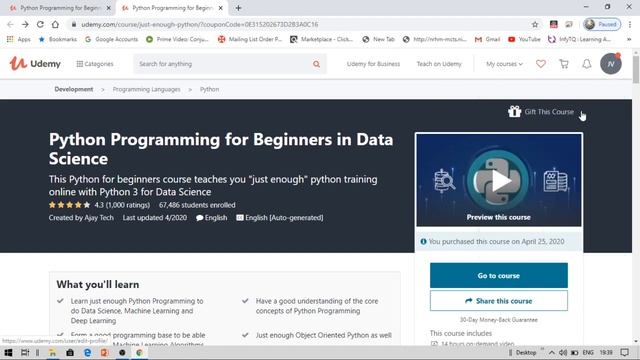The image size is (640, 360).
Task: Play the course preview video
Action: pos(499,180)
